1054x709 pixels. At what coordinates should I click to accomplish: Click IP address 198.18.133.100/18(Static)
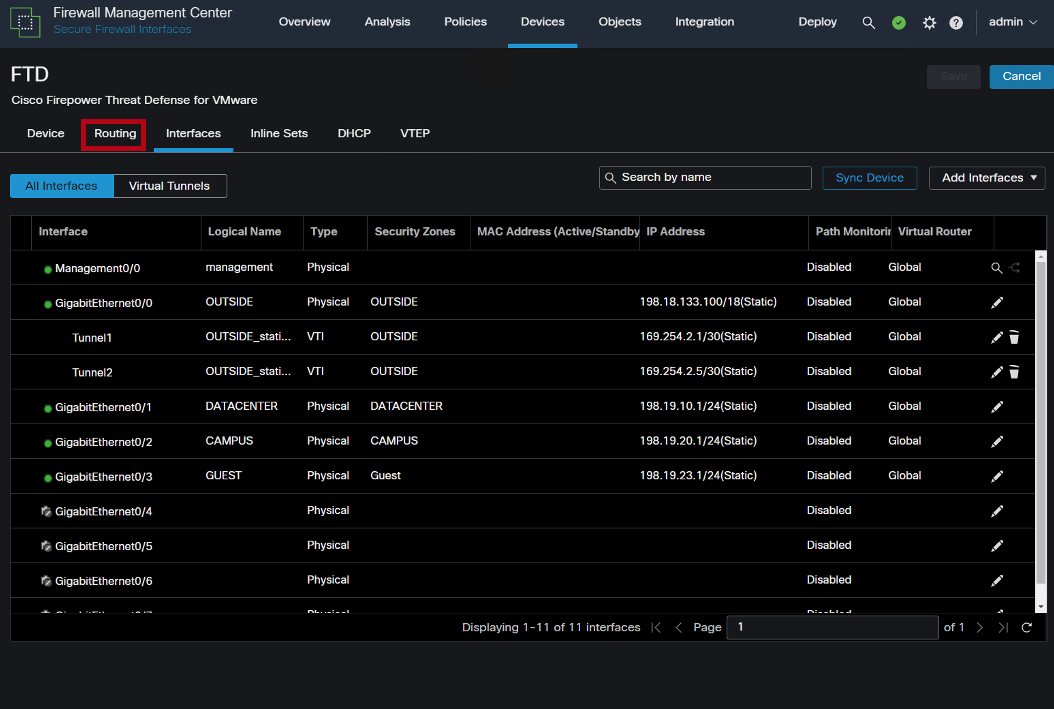(x=708, y=302)
